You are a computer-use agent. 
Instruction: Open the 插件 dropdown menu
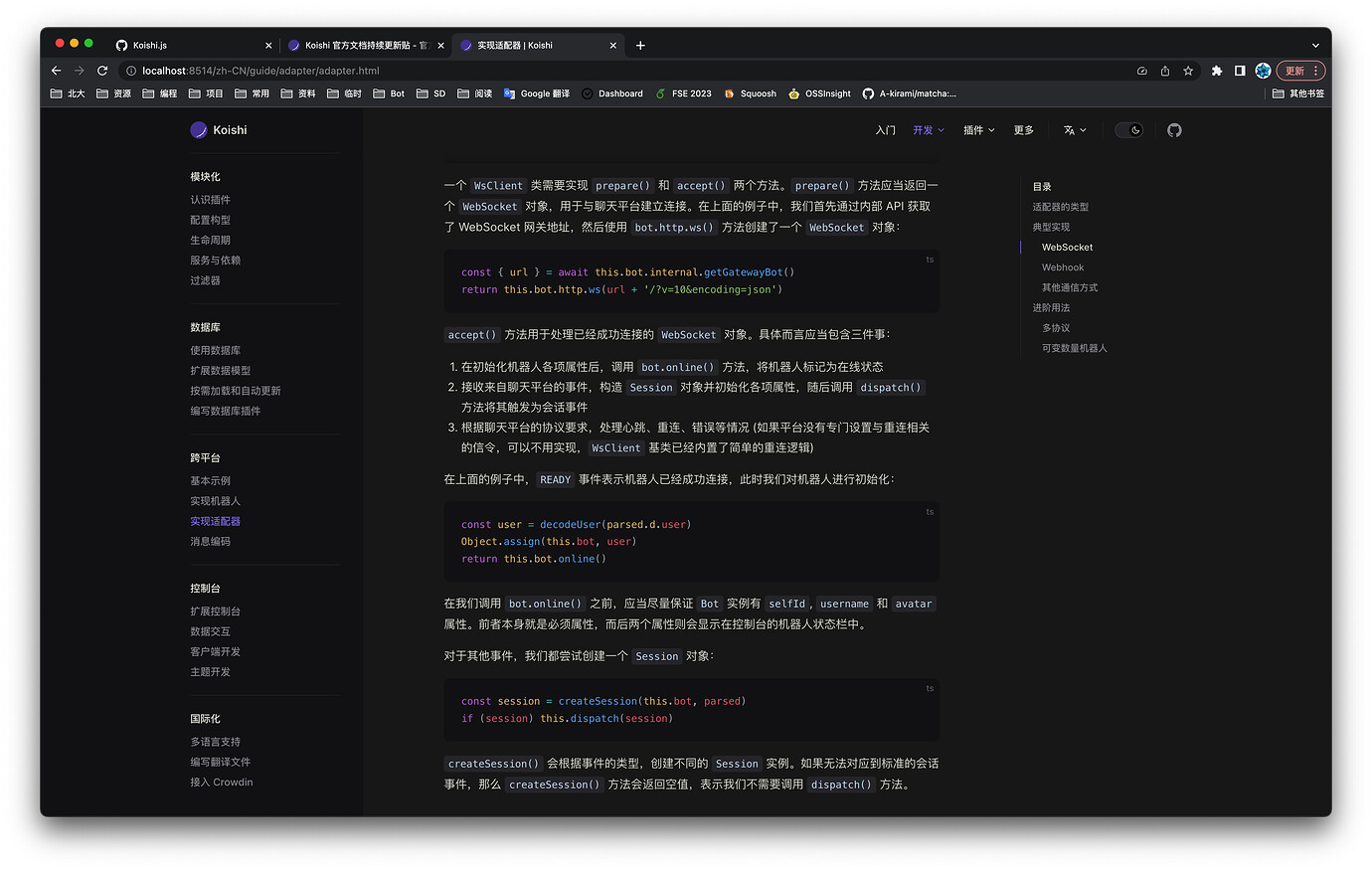[x=978, y=129]
